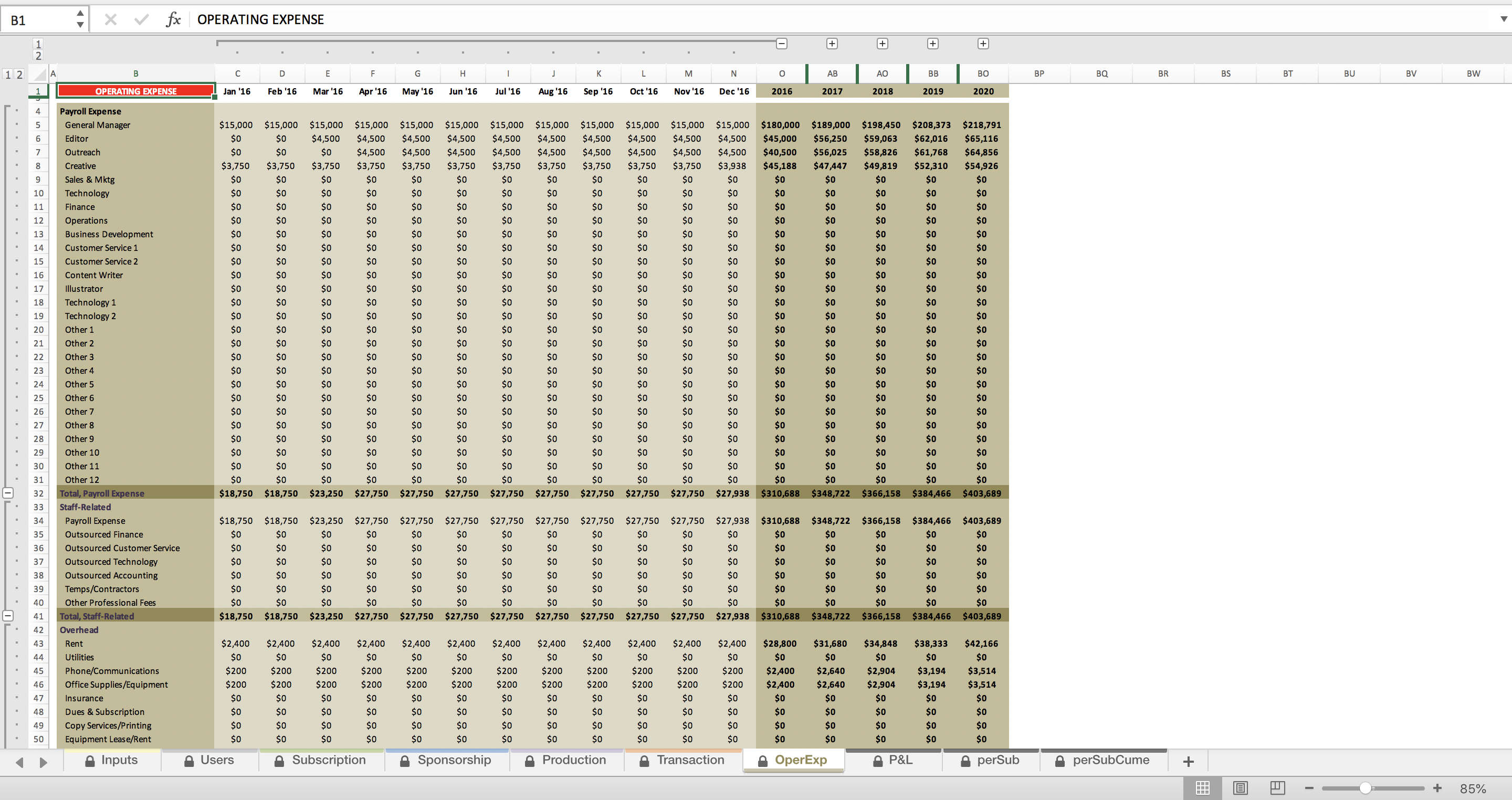This screenshot has height=800, width=1512.
Task: Select row 32 header
Action: click(x=38, y=493)
